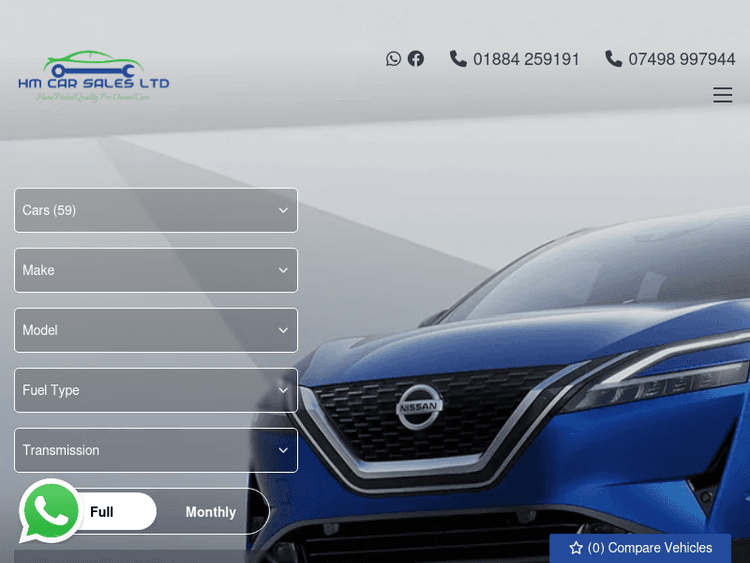Open the hamburger navigation menu

(722, 95)
